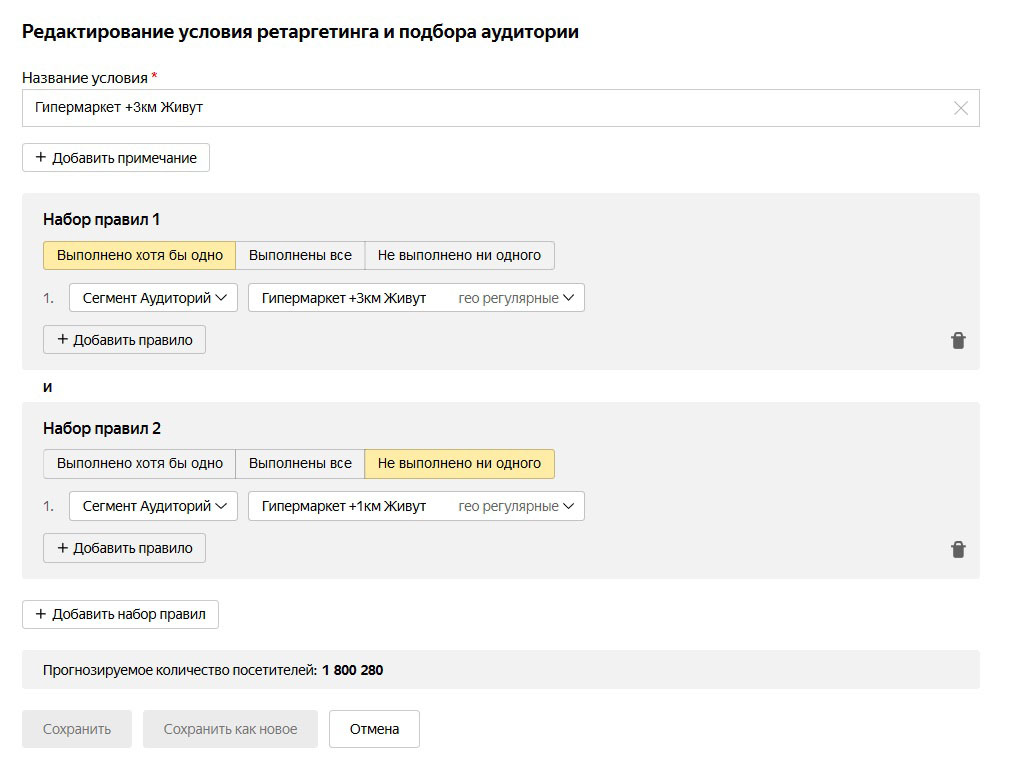Image resolution: width=1016 pixels, height=774 pixels.
Task: Open 'Сегмент Аудиторий' dropdown in rule set 2
Action: point(153,506)
